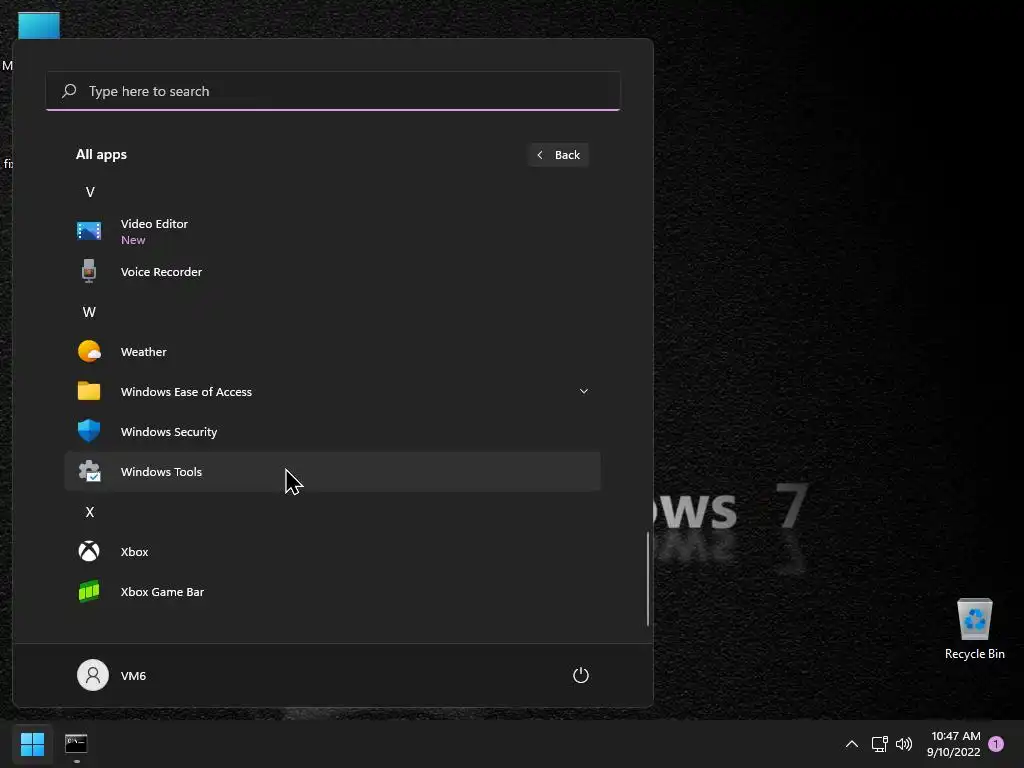1024x768 pixels.
Task: Open notification badge in taskbar
Action: (996, 744)
